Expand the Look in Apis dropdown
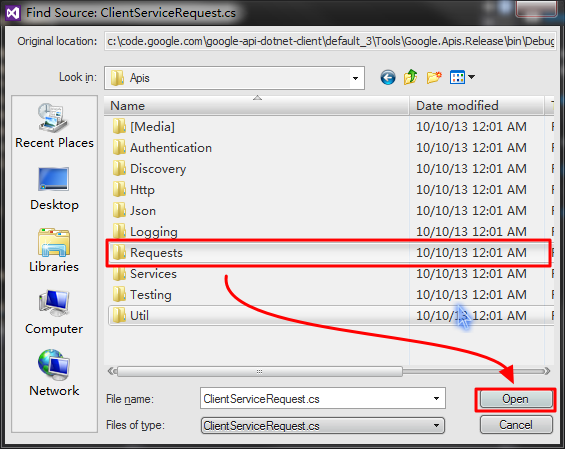The width and height of the screenshot is (565, 449). tap(355, 78)
